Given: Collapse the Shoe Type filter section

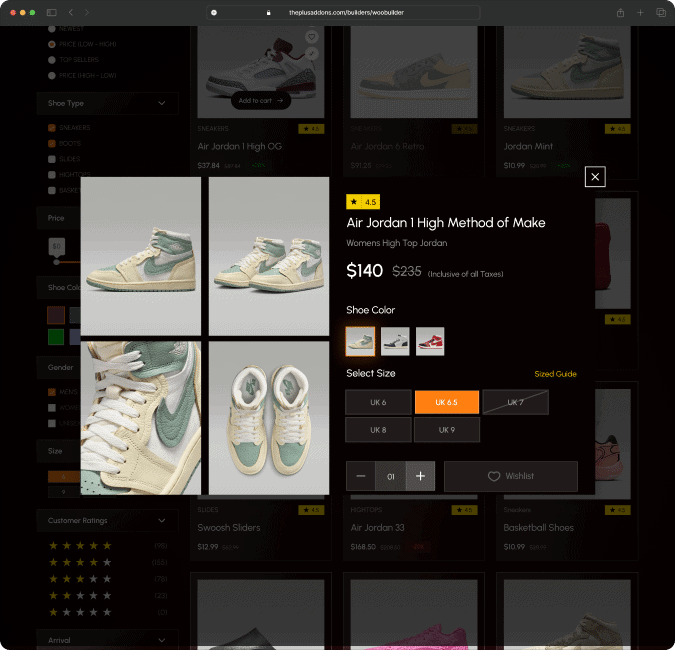Looking at the screenshot, I should pyautogui.click(x=161, y=103).
